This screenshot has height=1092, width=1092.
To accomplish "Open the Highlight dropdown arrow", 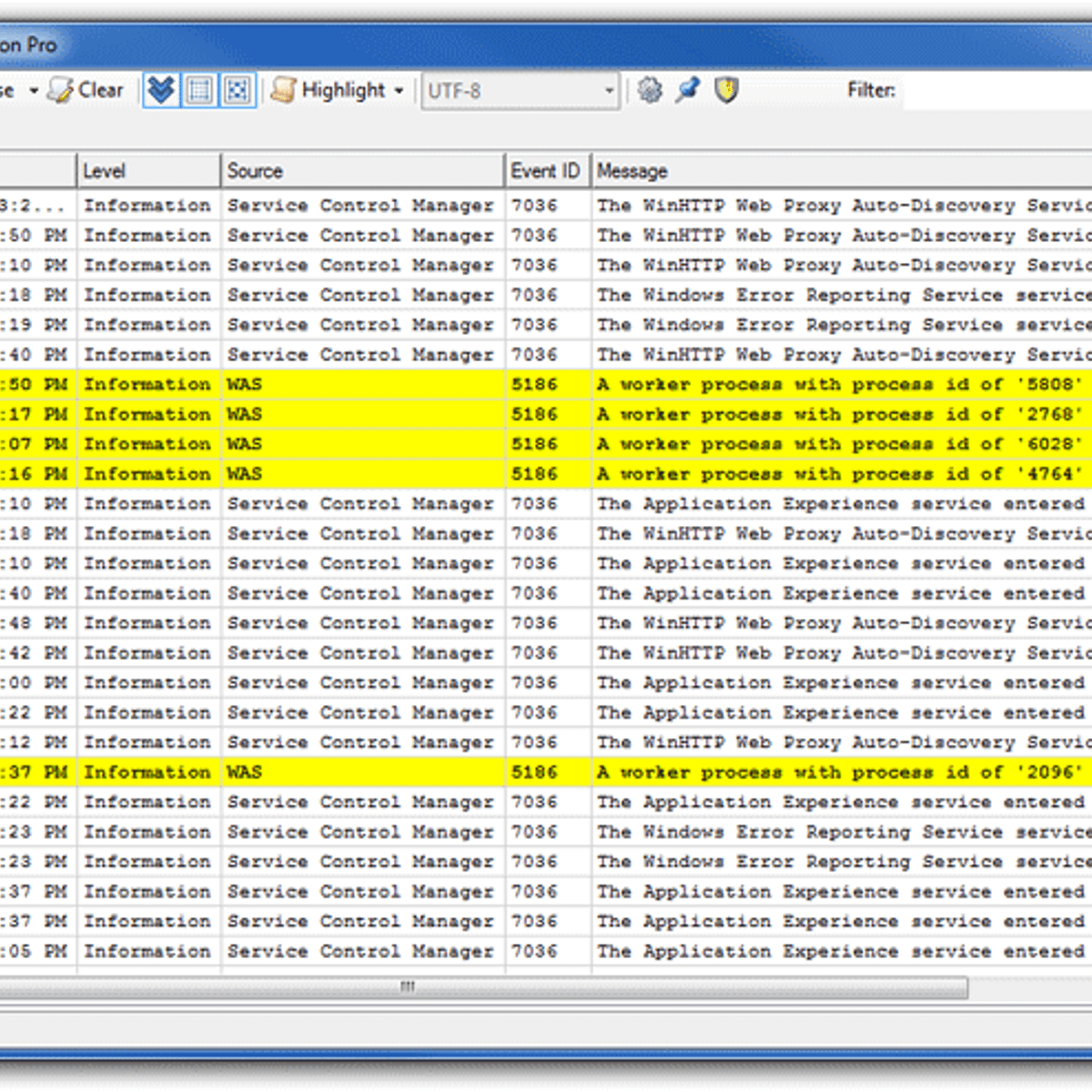I will (x=399, y=91).
